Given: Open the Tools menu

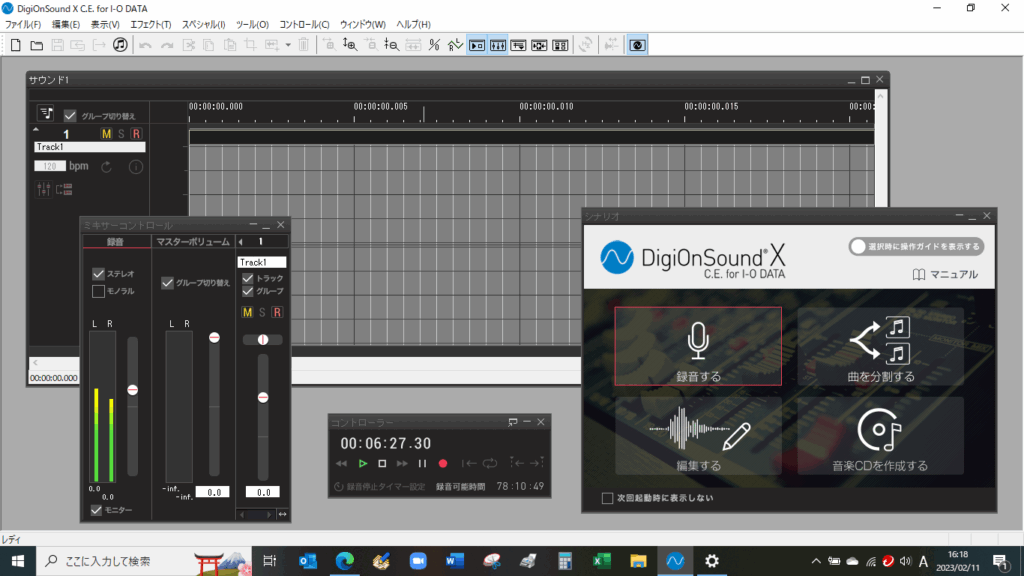Looking at the screenshot, I should (x=252, y=25).
